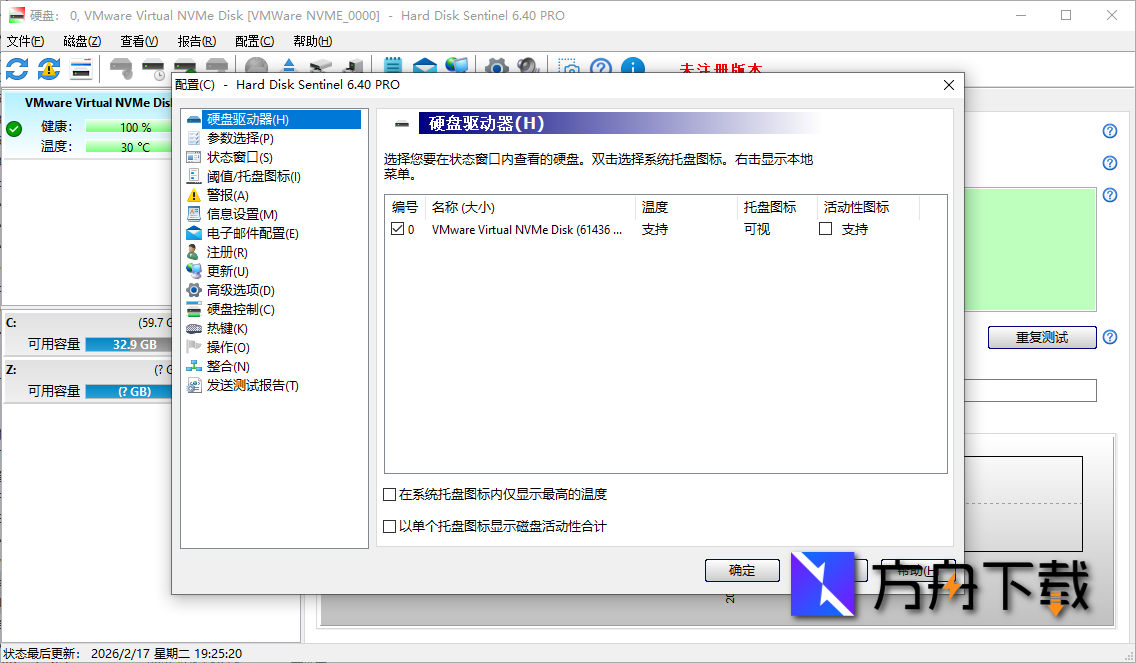Open the 报告(R) menu
The image size is (1136, 663).
[x=196, y=41]
